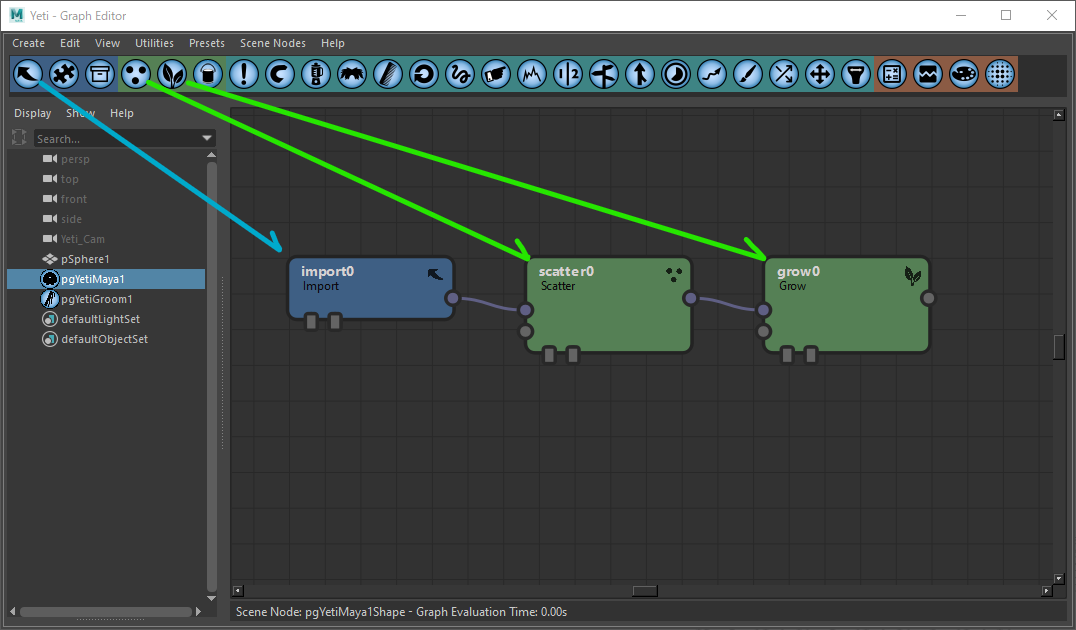
Task: Click the graph vertical scrollbar thumb
Action: [x=1059, y=347]
